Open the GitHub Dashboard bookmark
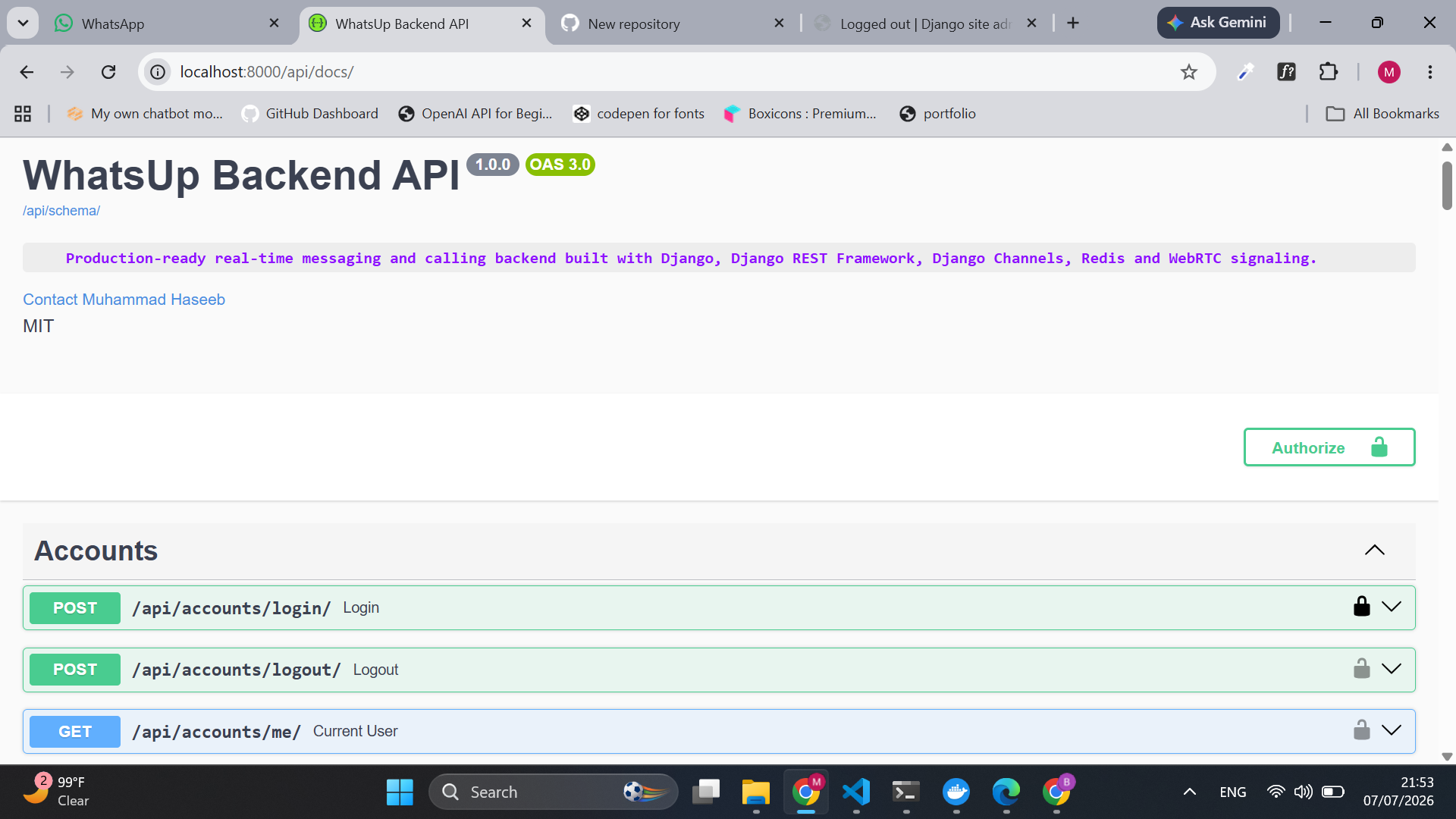Image resolution: width=1456 pixels, height=819 pixels. pyautogui.click(x=309, y=114)
